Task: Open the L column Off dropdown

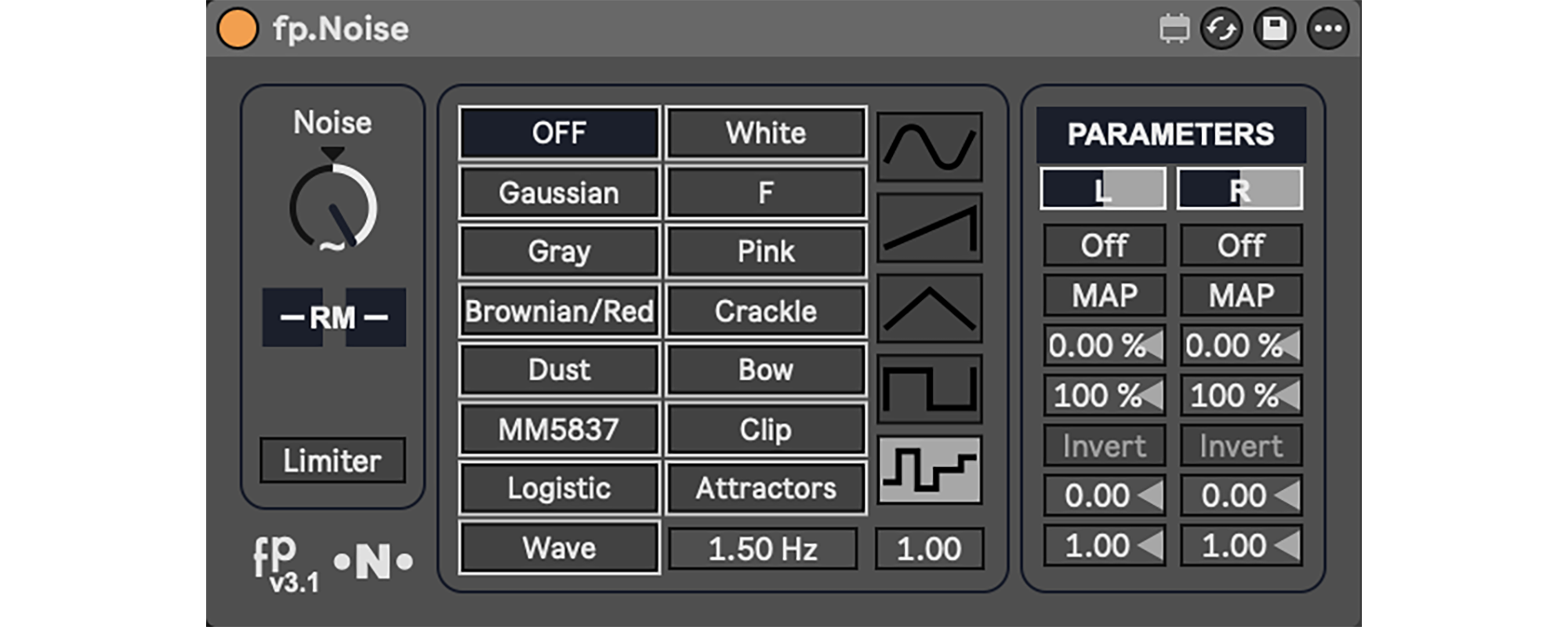Action: tap(1104, 246)
